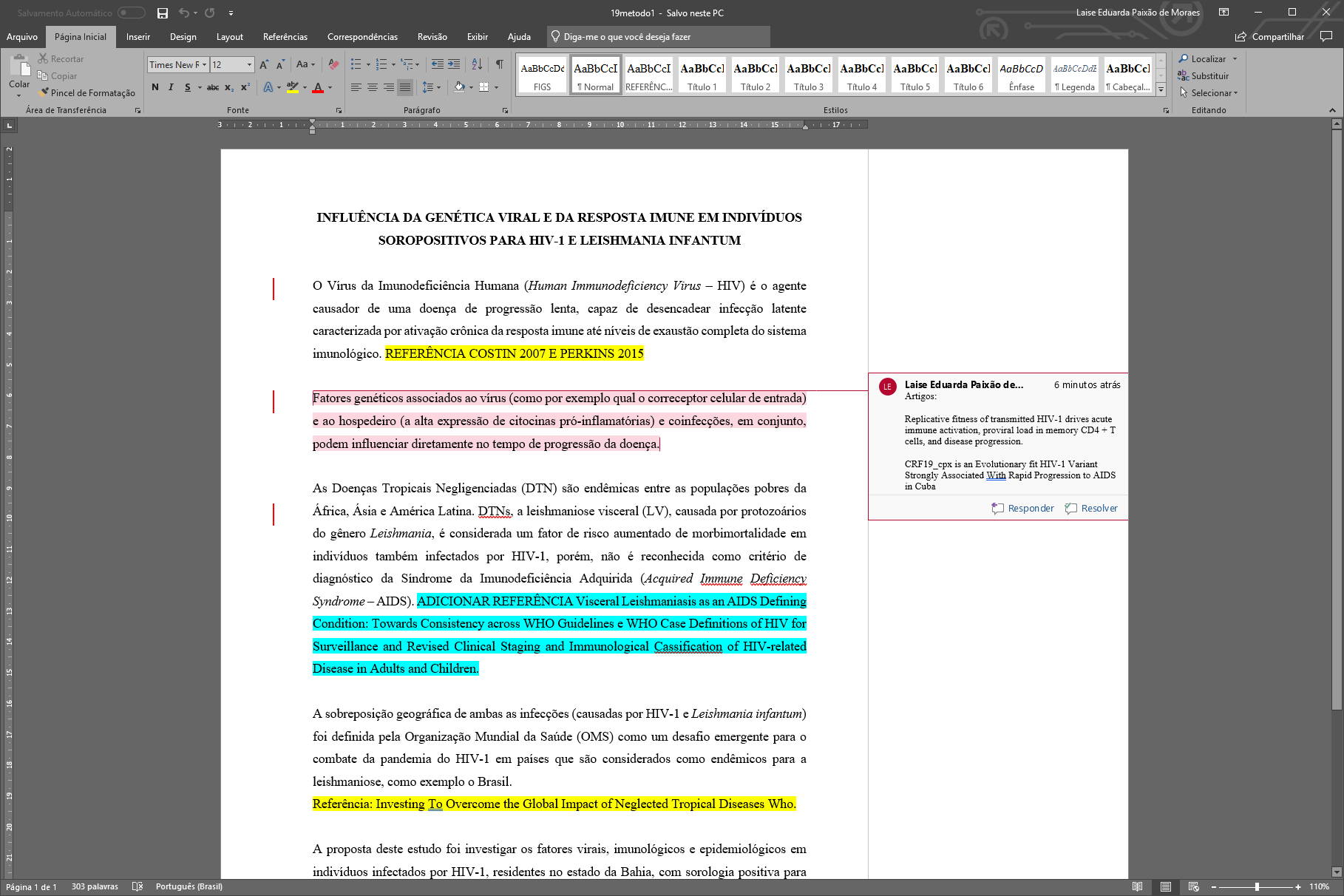Switch to Read Mode view in the status bar
This screenshot has height=896, width=1344.
[x=1137, y=886]
